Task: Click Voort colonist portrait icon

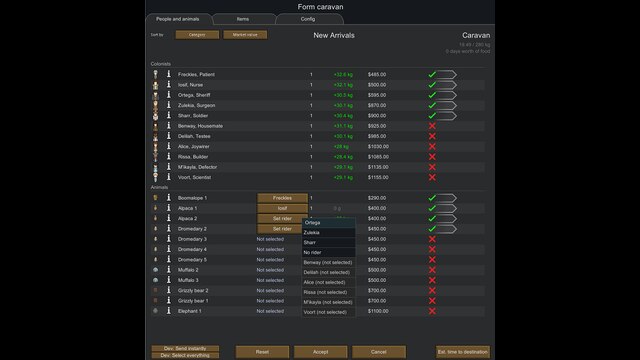Action: coord(156,177)
